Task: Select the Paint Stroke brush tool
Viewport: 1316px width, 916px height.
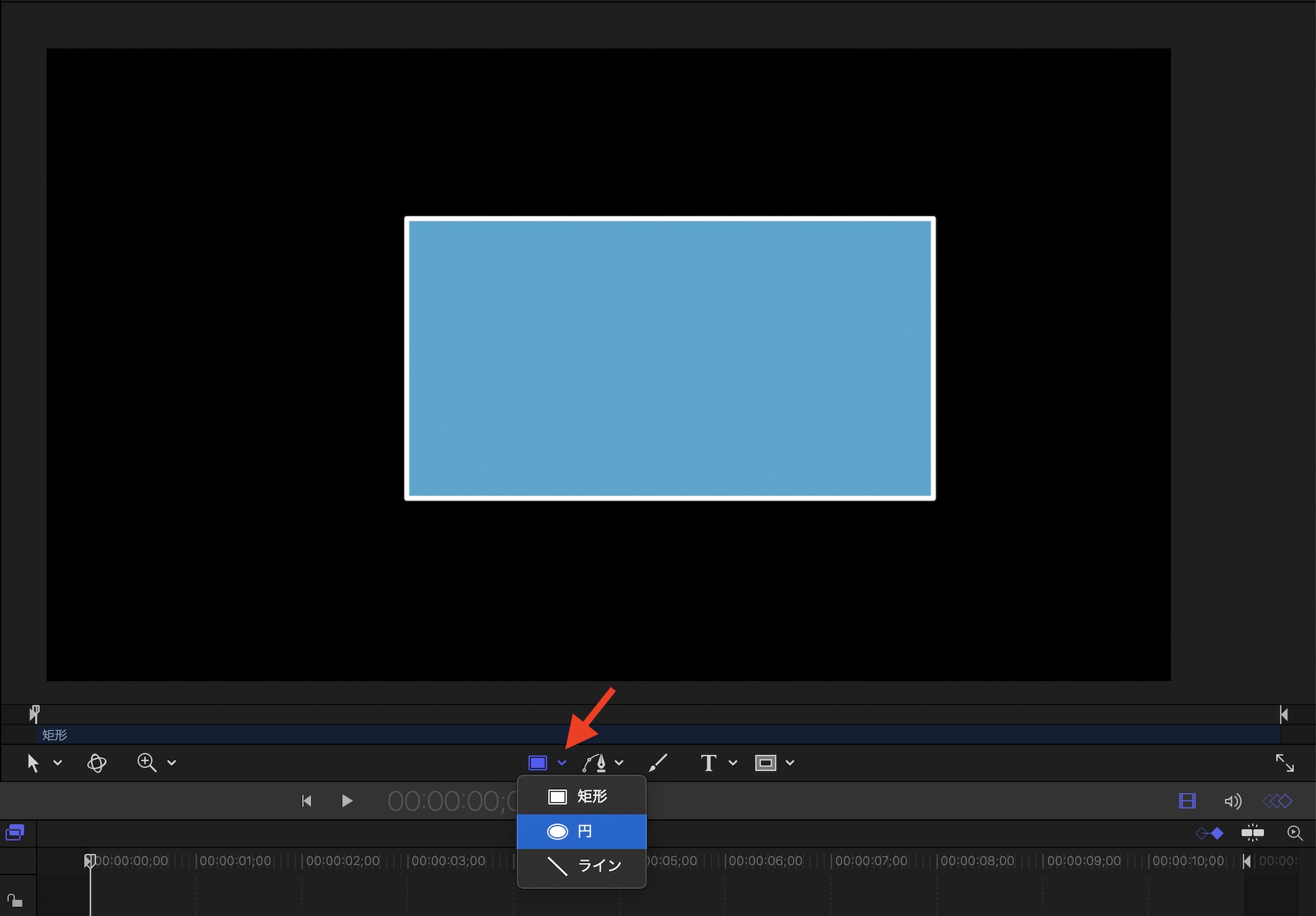Action: tap(658, 763)
